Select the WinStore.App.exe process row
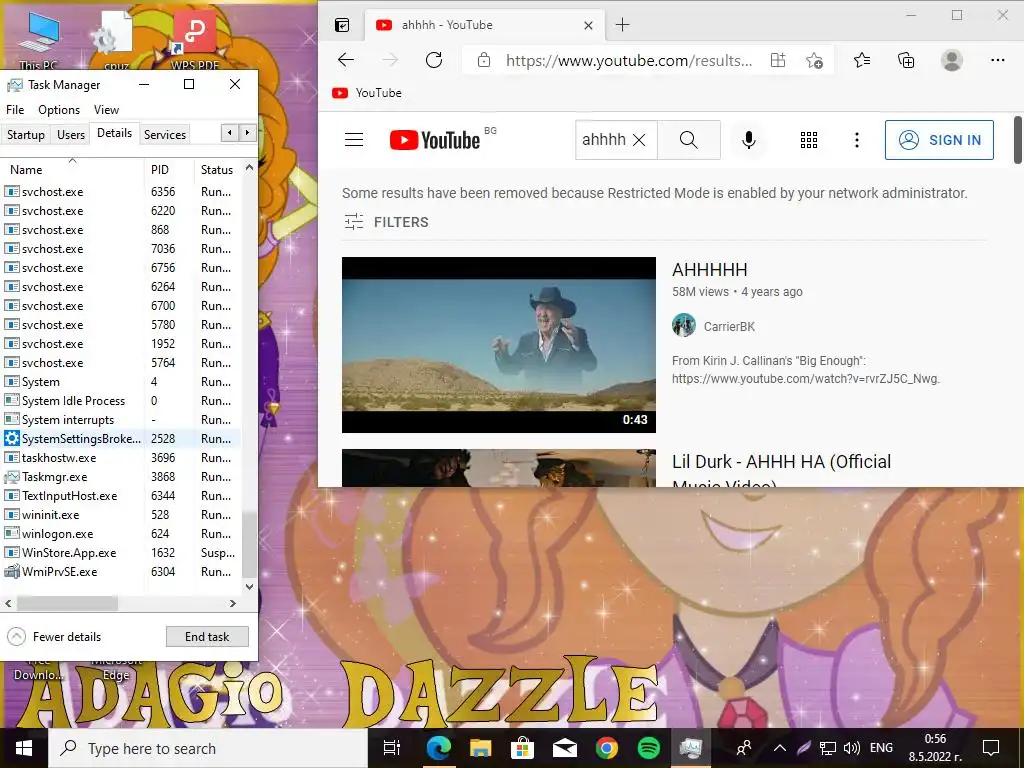 (x=121, y=552)
